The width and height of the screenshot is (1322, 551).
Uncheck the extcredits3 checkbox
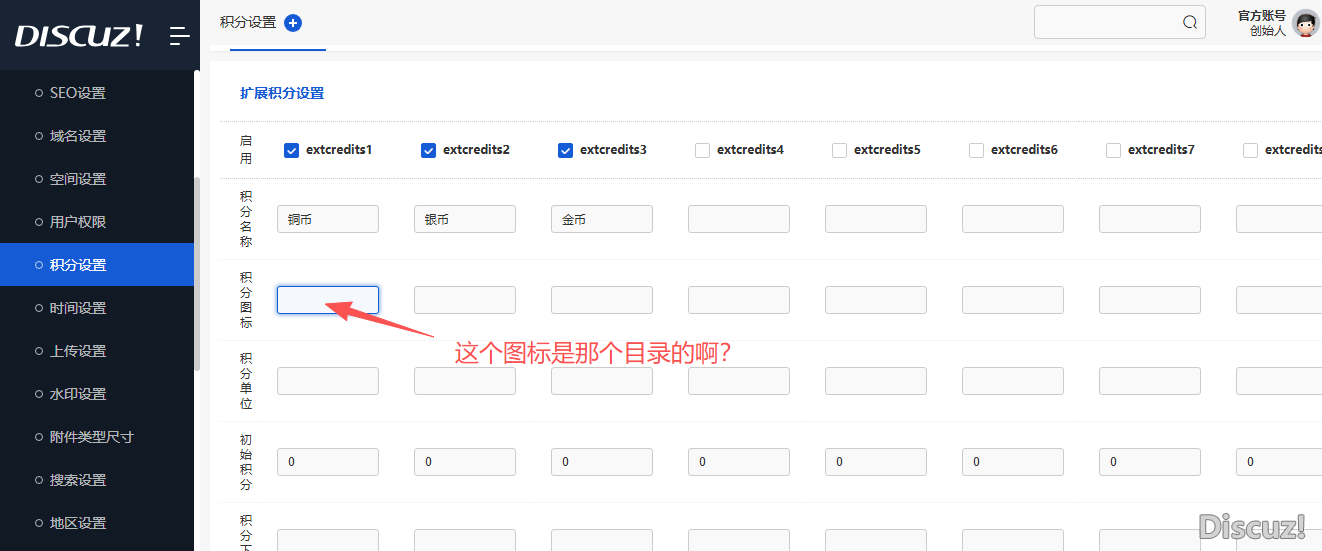(x=566, y=150)
